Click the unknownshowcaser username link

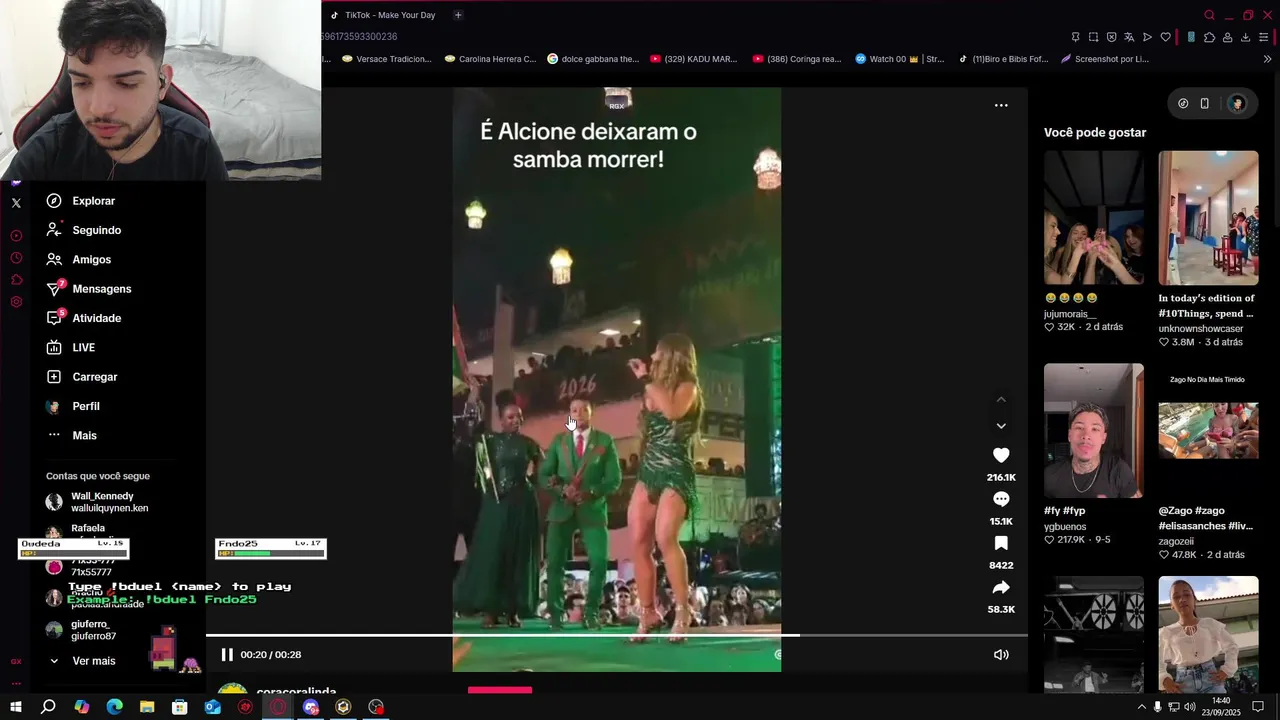[x=1201, y=329]
